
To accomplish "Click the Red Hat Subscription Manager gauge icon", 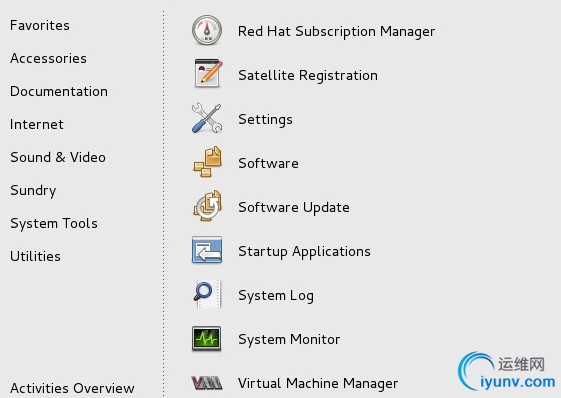I will (x=207, y=30).
